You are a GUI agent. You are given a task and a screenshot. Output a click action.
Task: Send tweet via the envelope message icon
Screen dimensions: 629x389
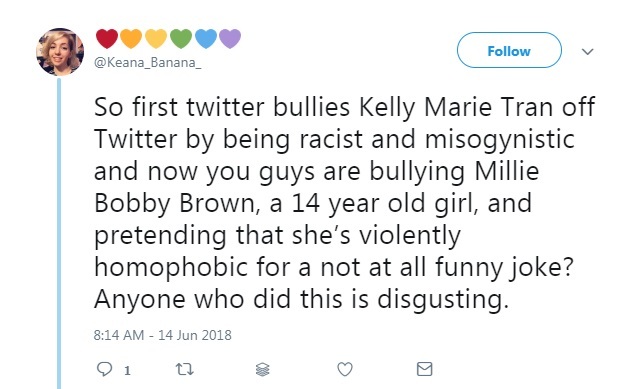coord(424,369)
